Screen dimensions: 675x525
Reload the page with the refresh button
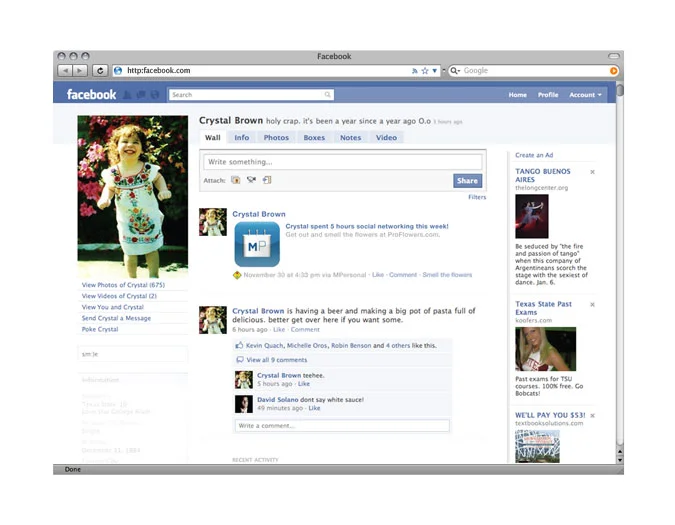[x=100, y=71]
